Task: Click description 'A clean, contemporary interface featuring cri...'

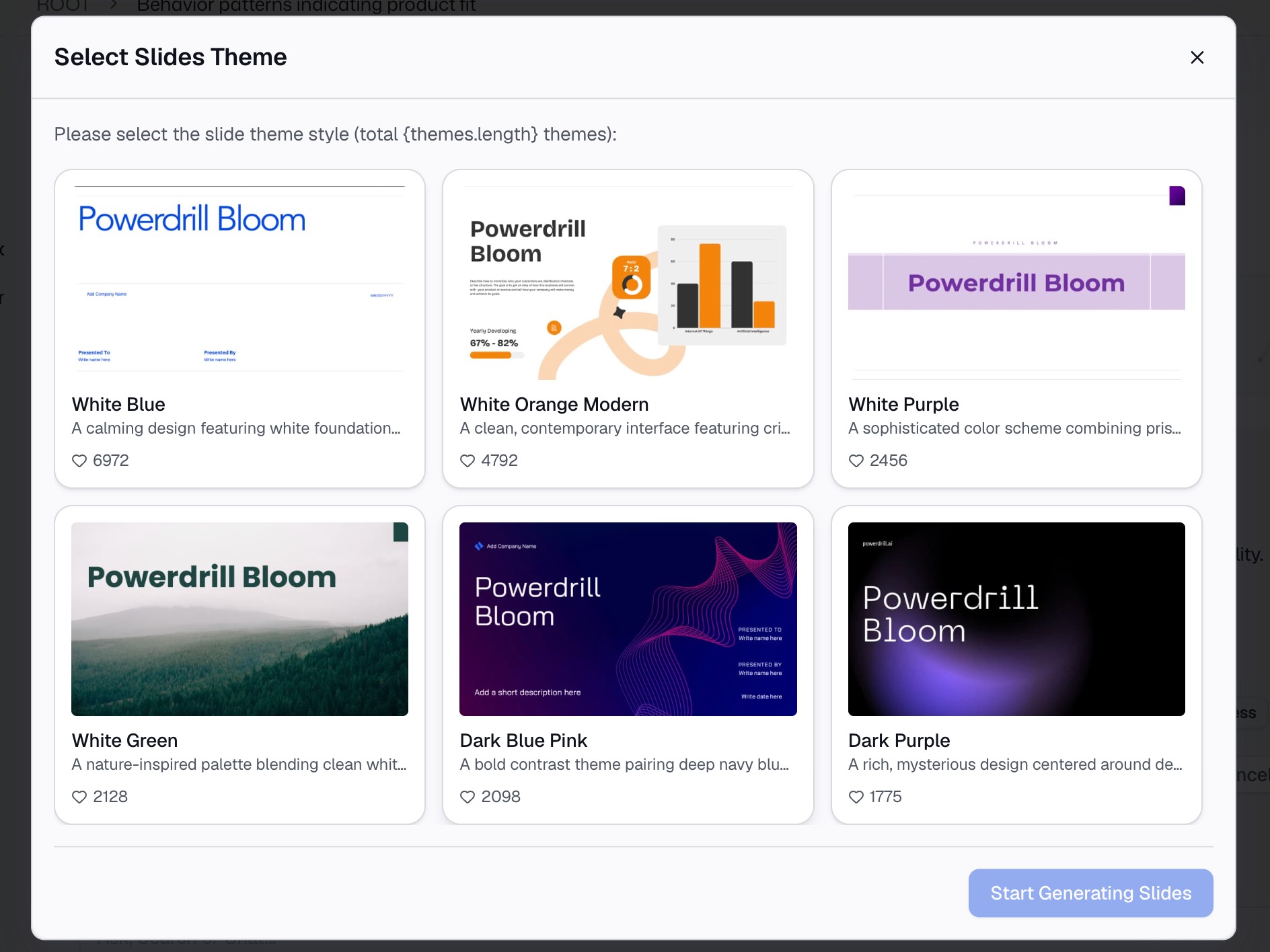Action: tap(625, 428)
